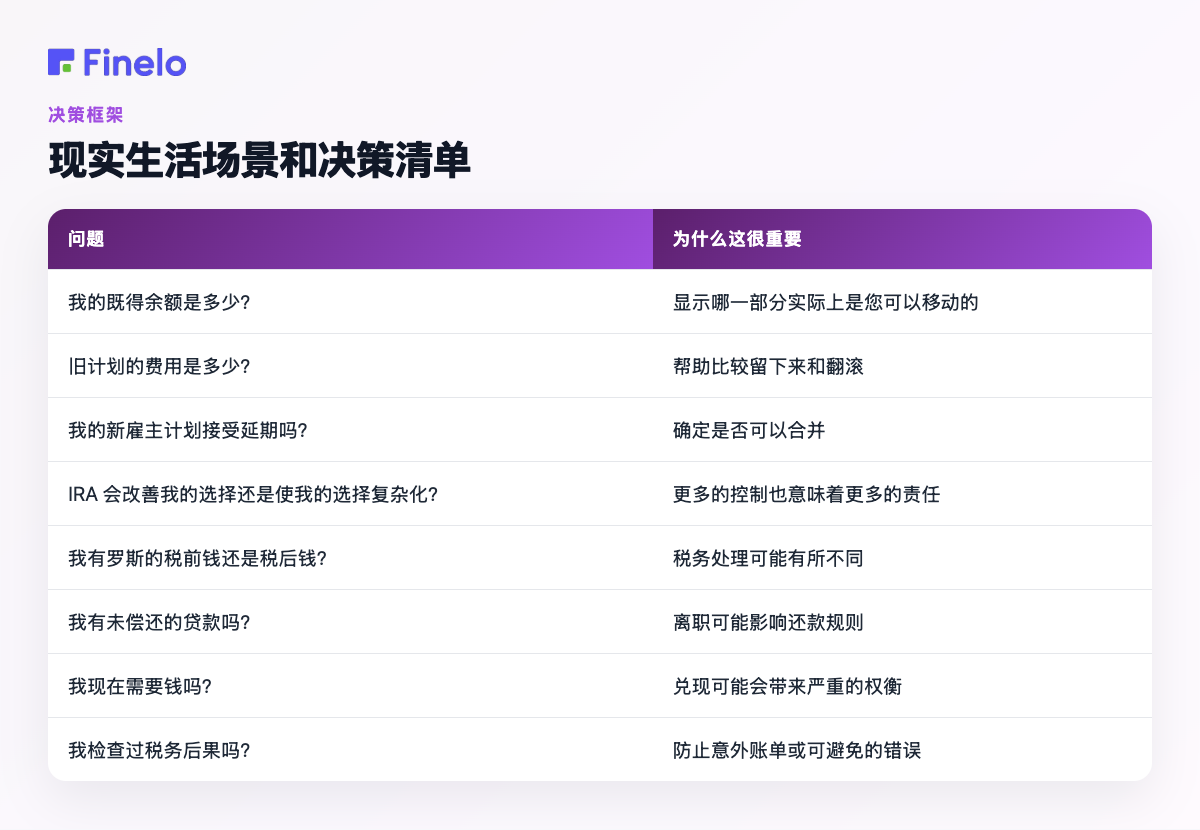Viewport: 1200px width, 830px height.
Task: Click the row 旧计划的费用是多少?
Action: pos(600,366)
